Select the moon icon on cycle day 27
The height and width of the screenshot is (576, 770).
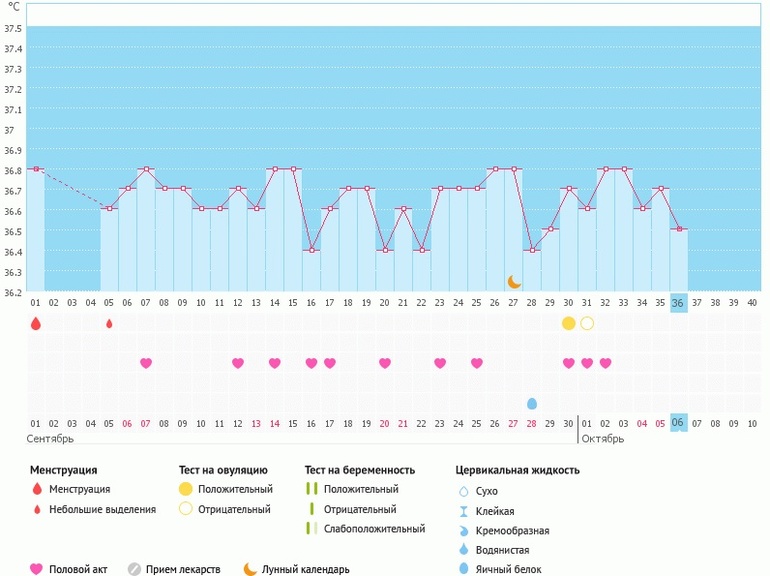514,282
